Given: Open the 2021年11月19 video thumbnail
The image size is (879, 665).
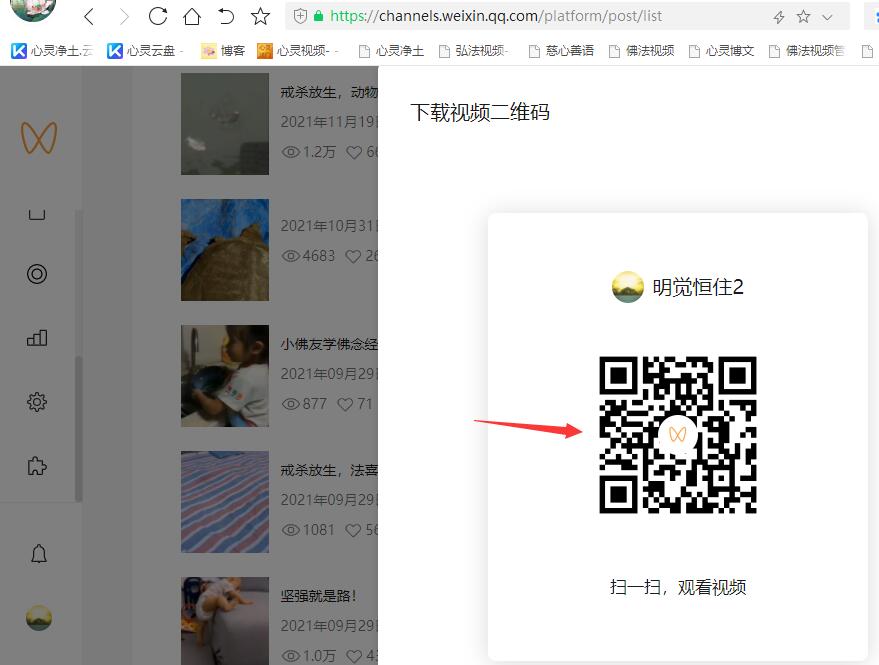Looking at the screenshot, I should 225,124.
